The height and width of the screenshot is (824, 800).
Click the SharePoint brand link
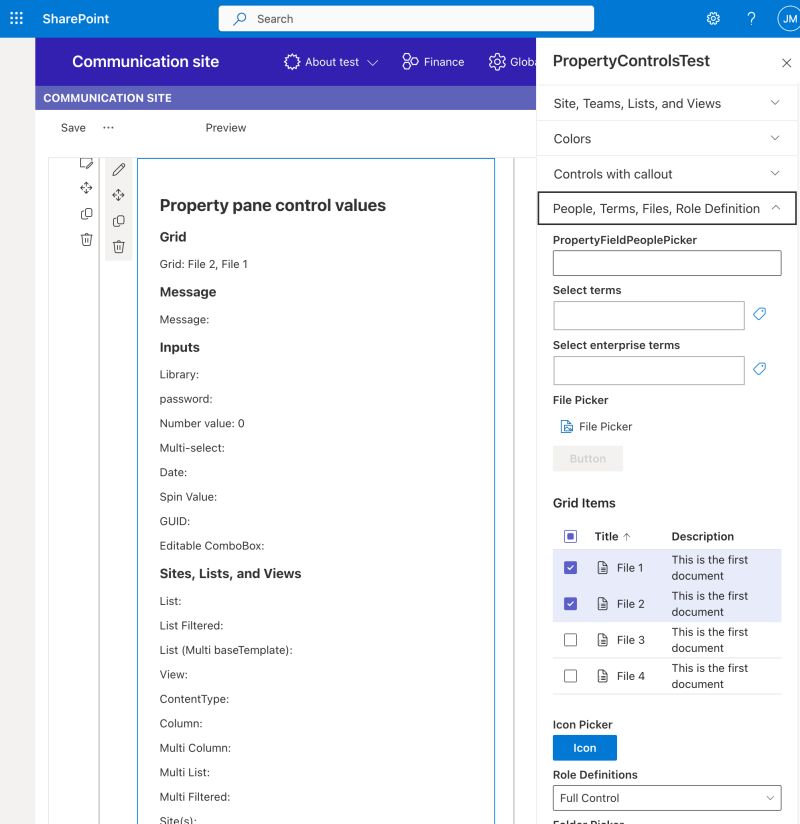(x=76, y=19)
